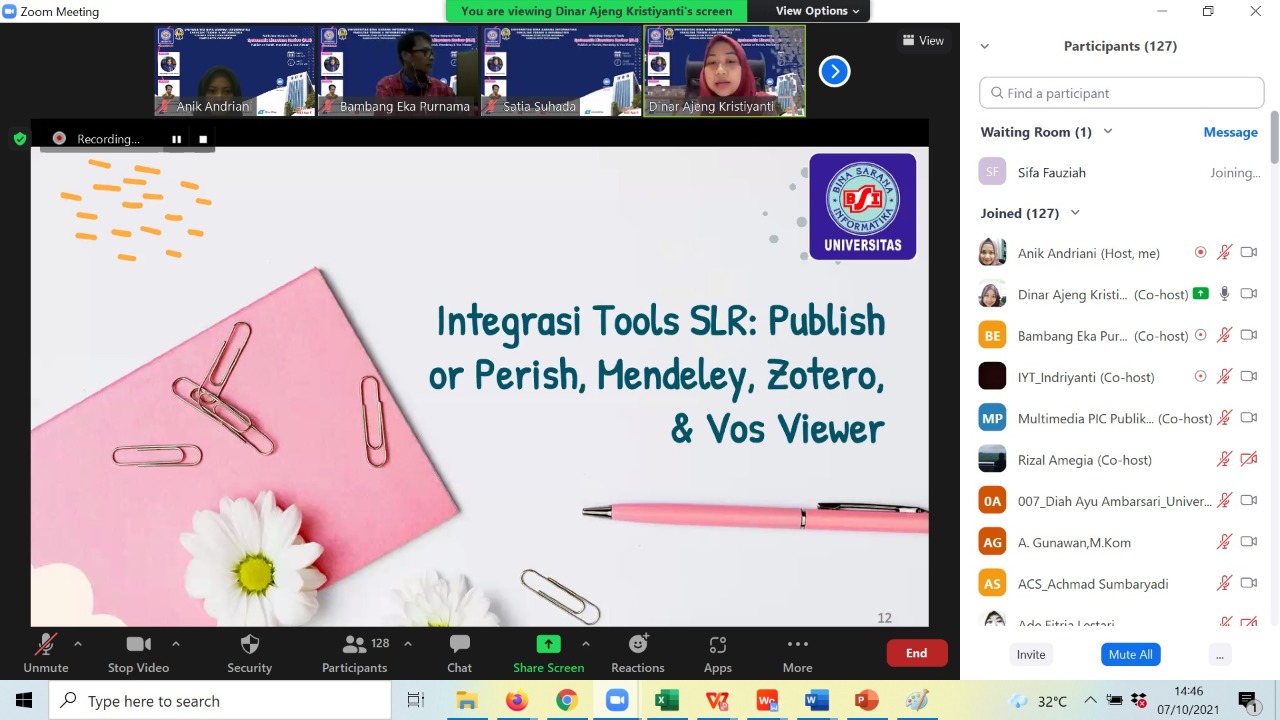Invite others with the Invite button
Screen dimensions: 1280x720
coord(1031,654)
